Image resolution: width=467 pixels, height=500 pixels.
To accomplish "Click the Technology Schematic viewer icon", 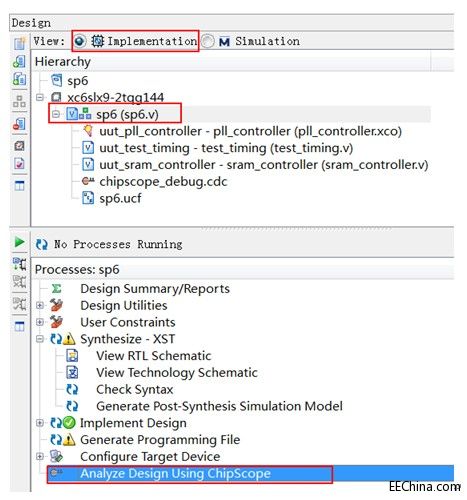I will (72, 372).
